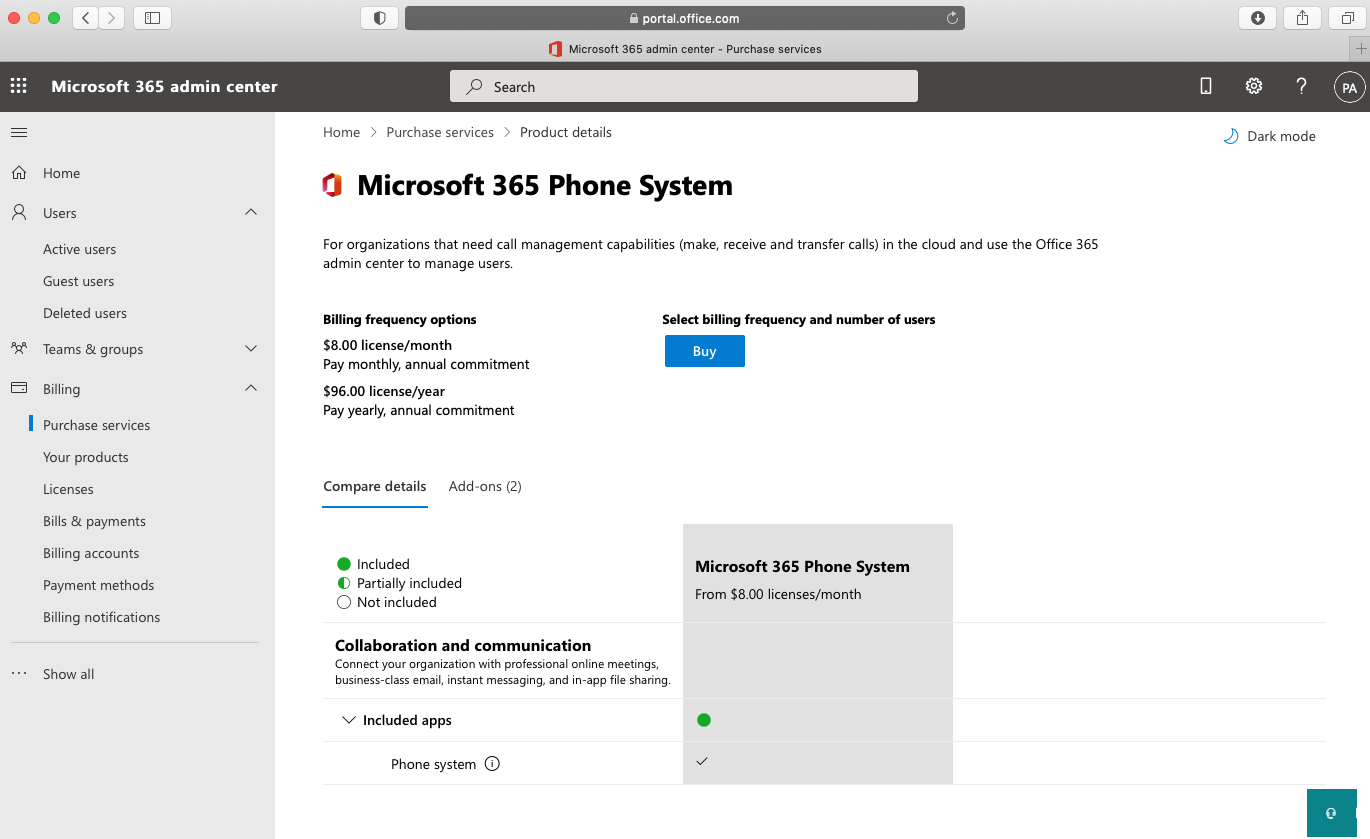Switch to the Compare details tab
The width and height of the screenshot is (1370, 839).
point(375,486)
